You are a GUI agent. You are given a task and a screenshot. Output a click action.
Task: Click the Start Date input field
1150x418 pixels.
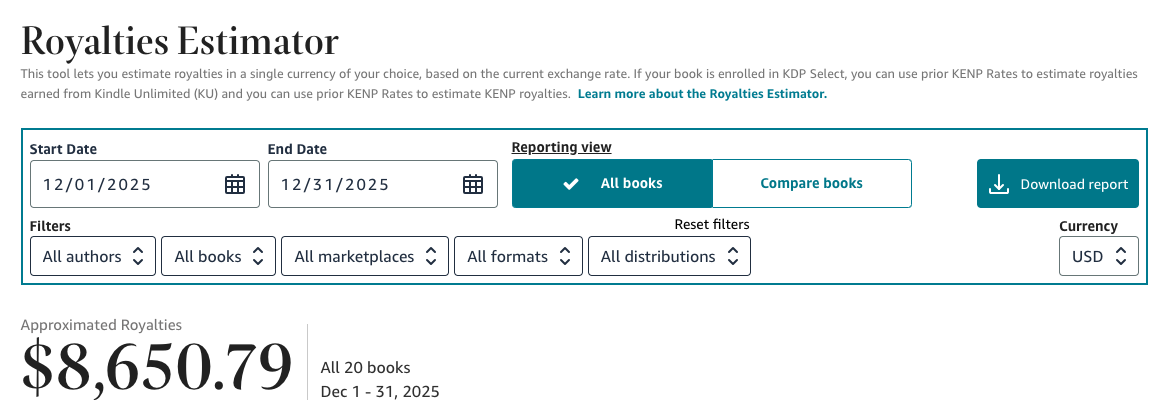pos(125,184)
